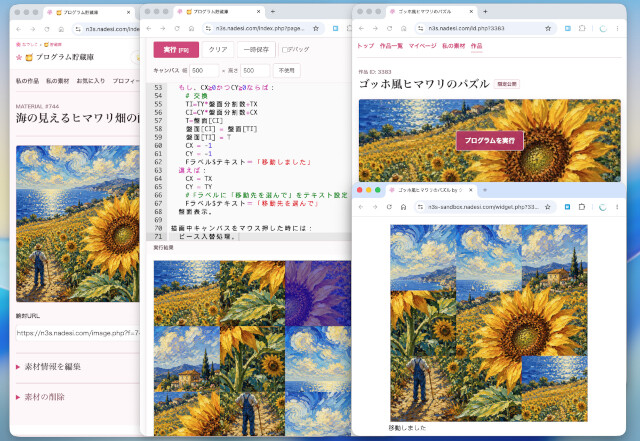The height and width of the screenshot is (441, 640).
Task: Click home icon in code editor window
Action: 191,28
